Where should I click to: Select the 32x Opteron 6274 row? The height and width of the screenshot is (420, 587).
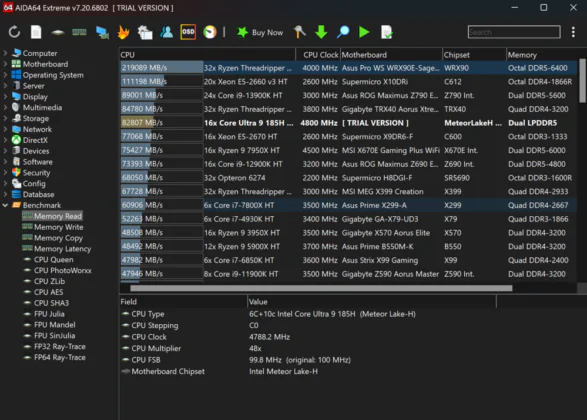(x=348, y=177)
